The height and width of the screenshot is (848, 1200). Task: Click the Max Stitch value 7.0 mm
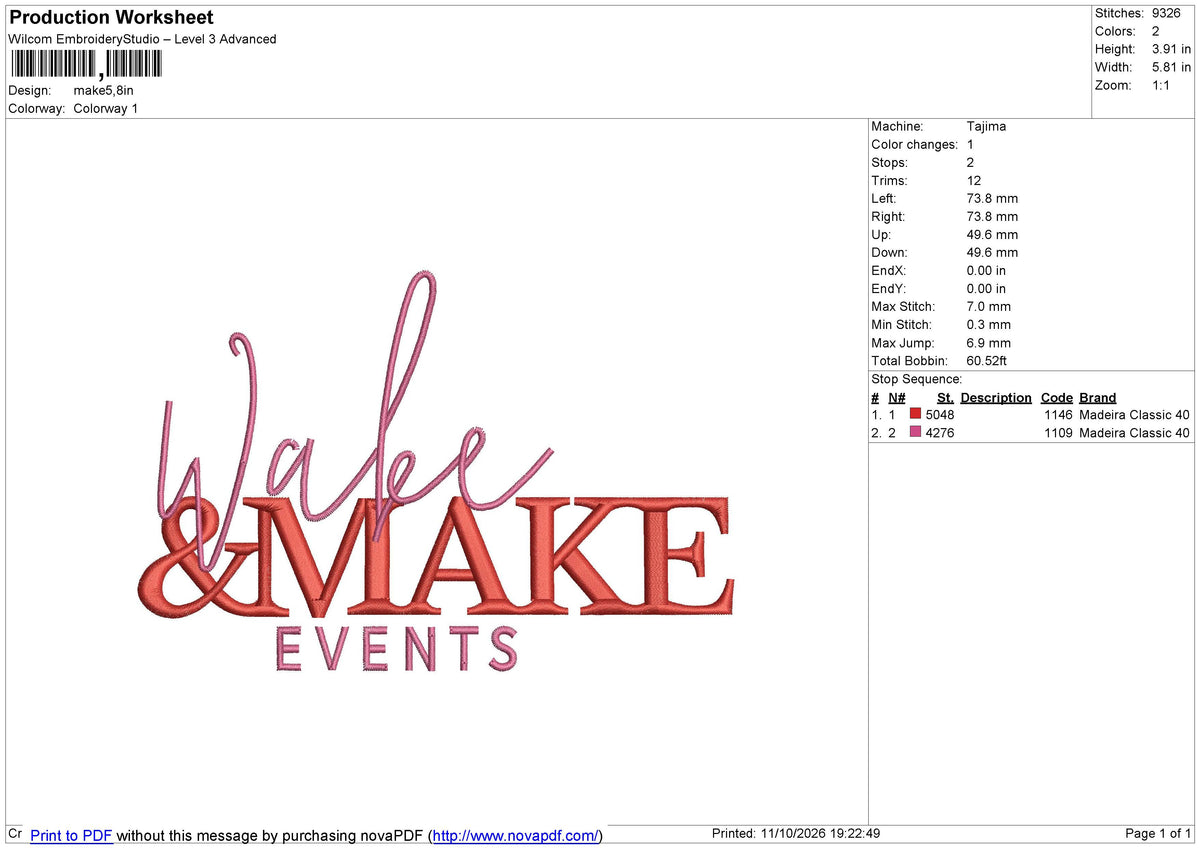coord(989,307)
